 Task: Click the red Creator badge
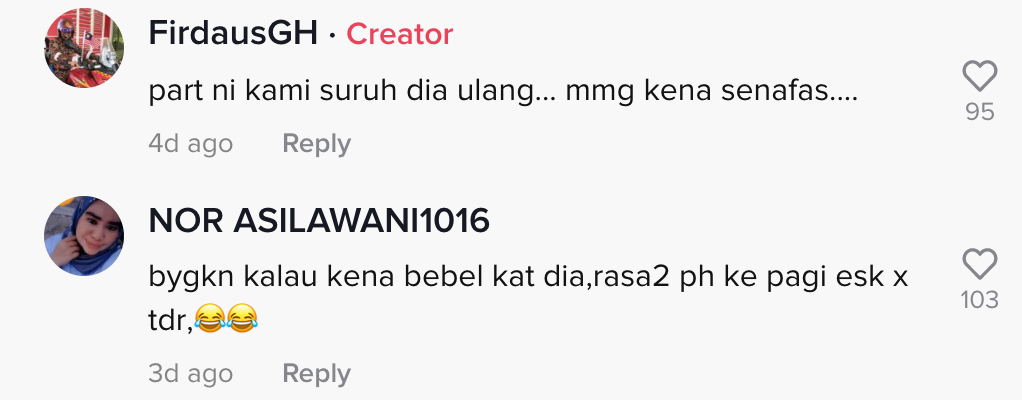click(x=400, y=34)
